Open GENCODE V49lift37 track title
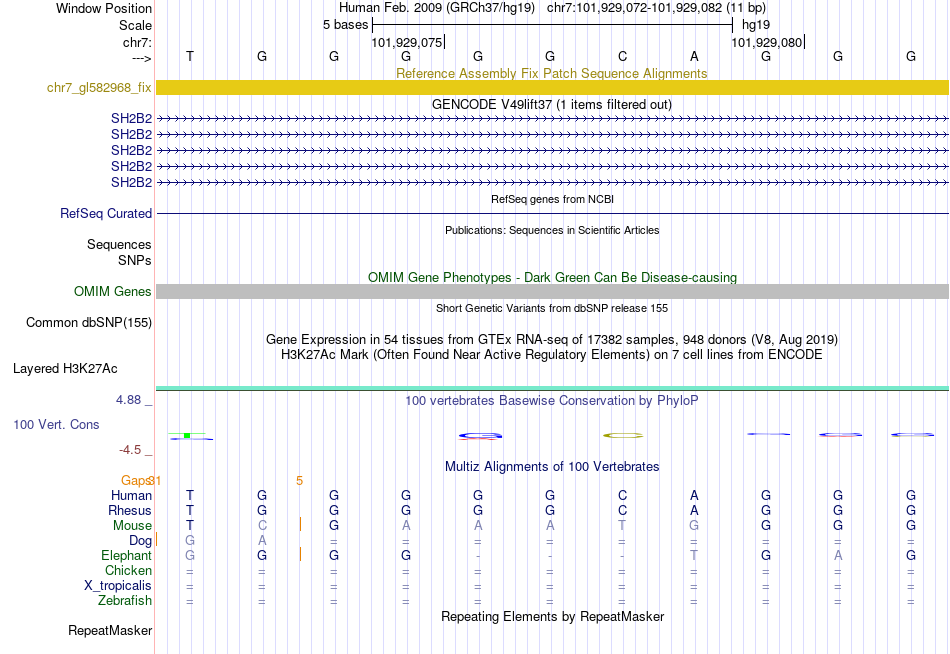This screenshot has width=950, height=654. point(551,104)
